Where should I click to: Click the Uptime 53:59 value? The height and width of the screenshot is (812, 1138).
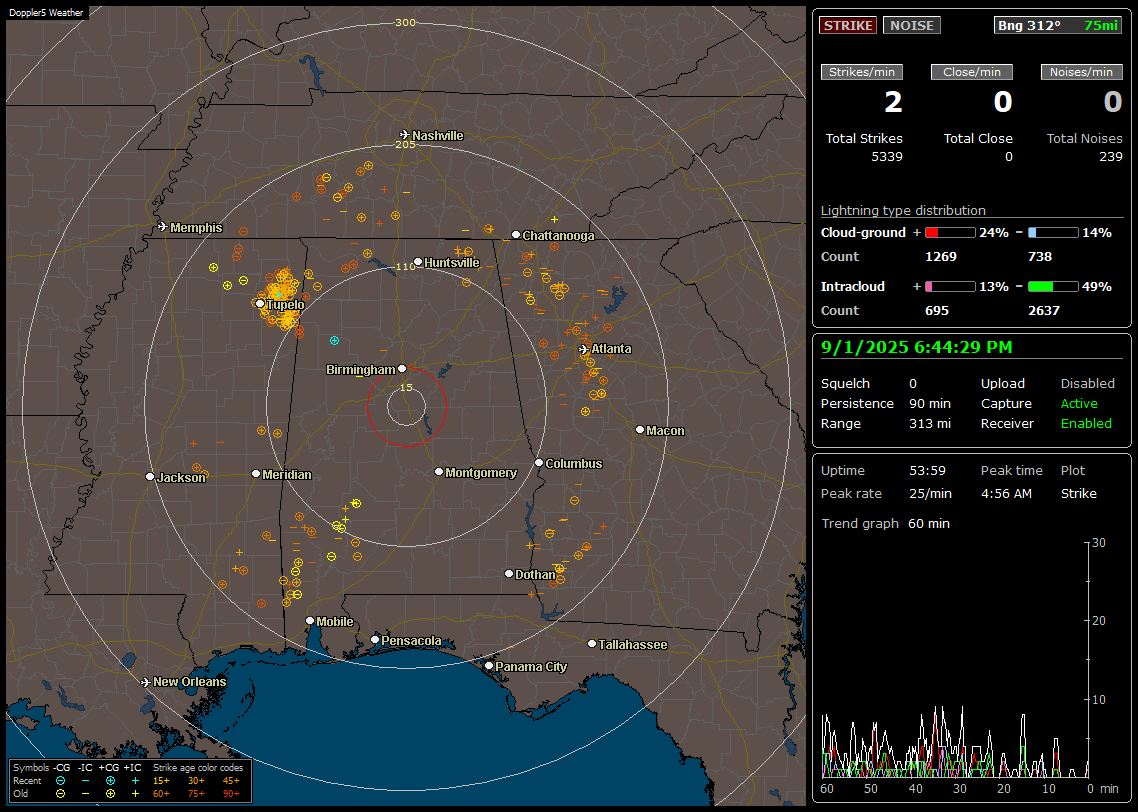(928, 470)
